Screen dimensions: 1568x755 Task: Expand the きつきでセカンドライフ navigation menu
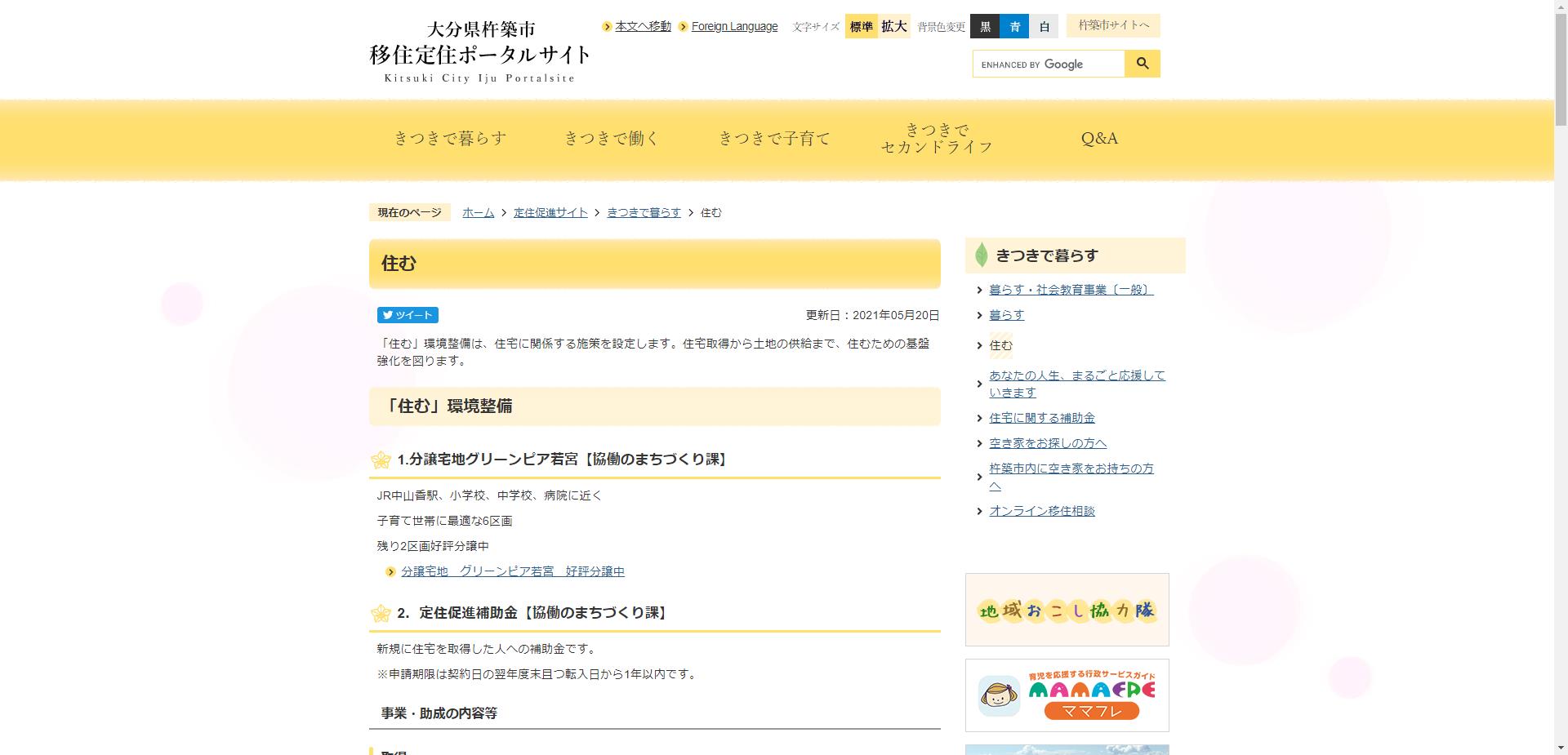pos(936,138)
